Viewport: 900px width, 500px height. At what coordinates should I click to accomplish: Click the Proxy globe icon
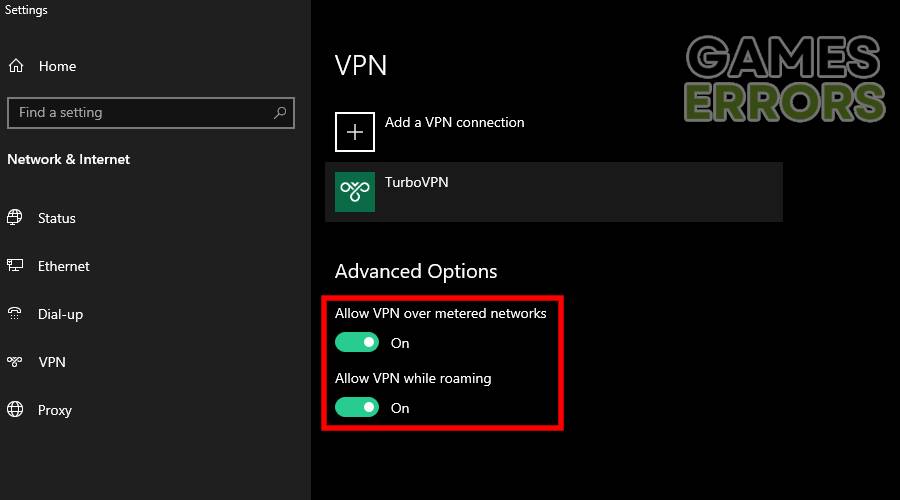click(x=15, y=410)
